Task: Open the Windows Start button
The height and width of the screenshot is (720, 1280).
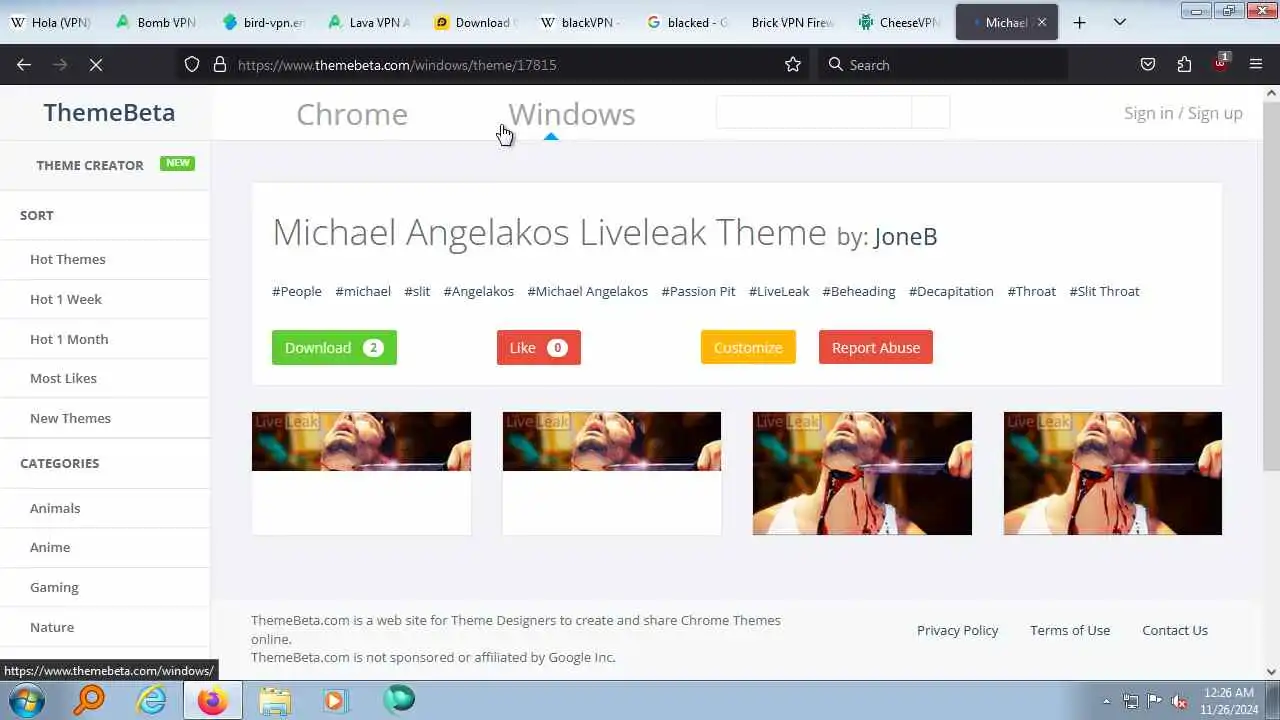Action: coord(27,700)
